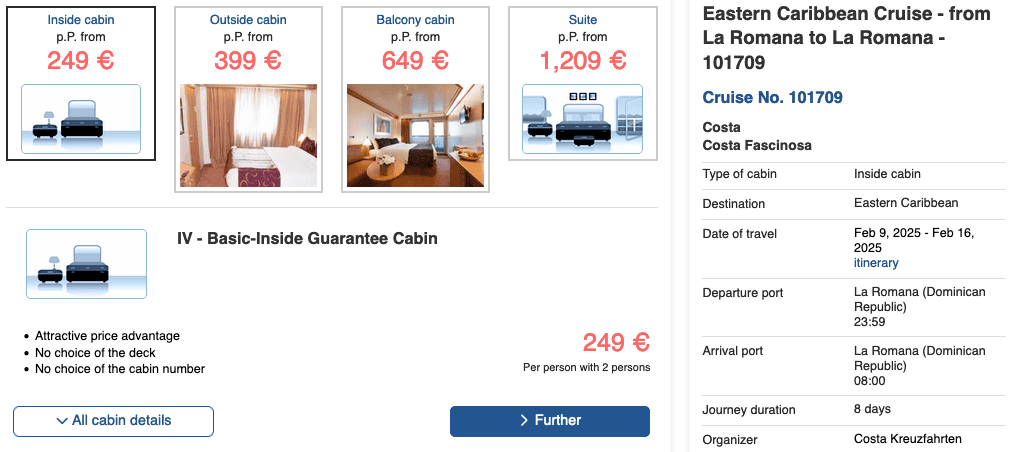
Task: Click the Suite cabin illustration icon
Action: tap(582, 118)
